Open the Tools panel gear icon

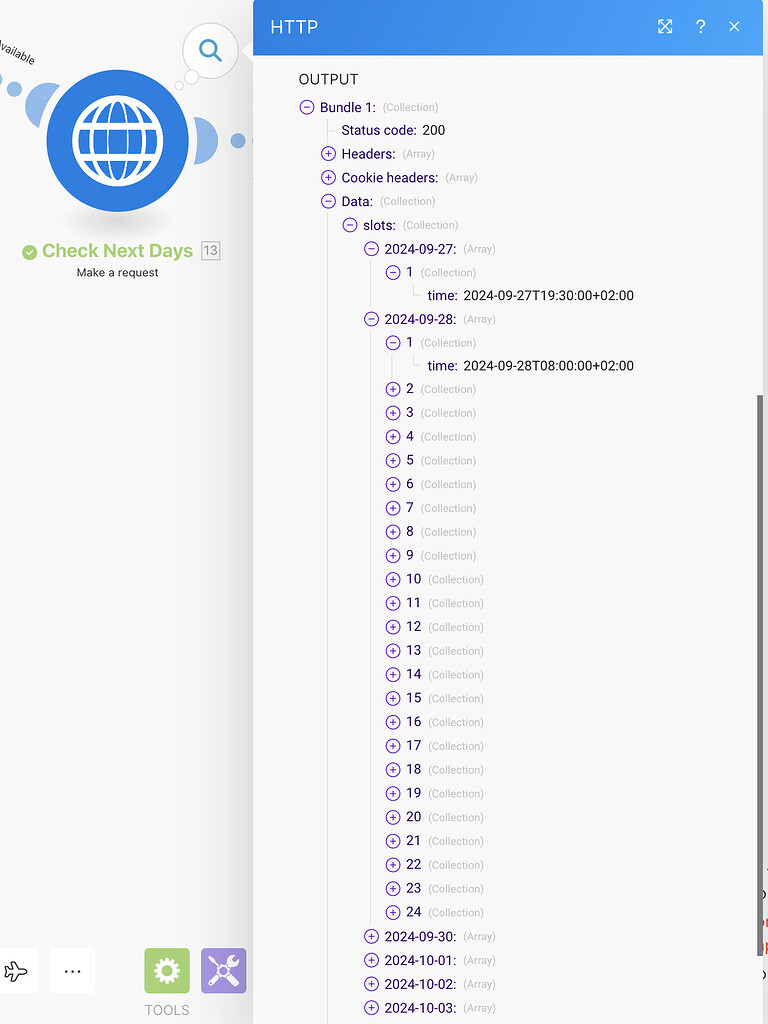[x=166, y=970]
